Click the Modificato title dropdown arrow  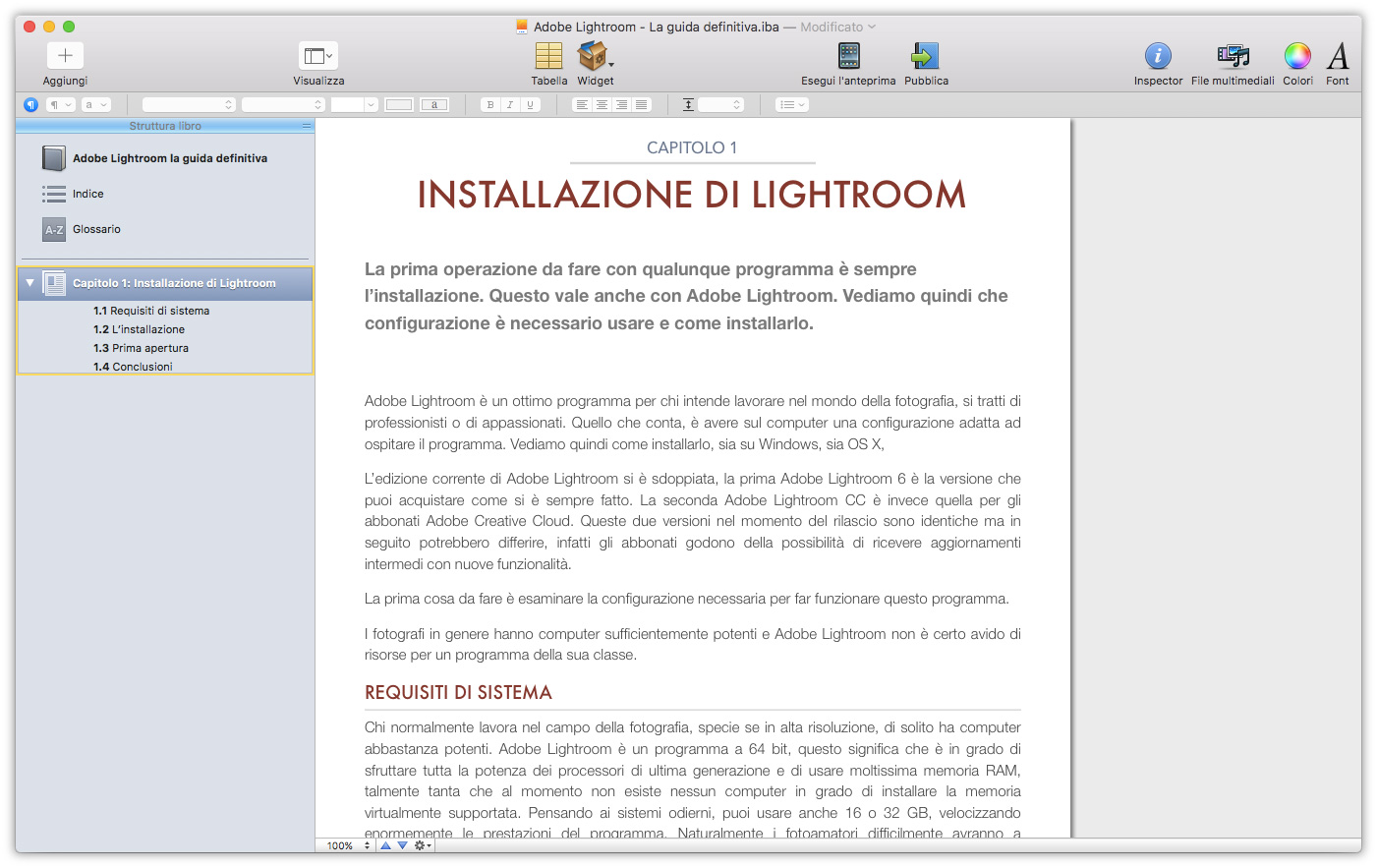pos(872,27)
